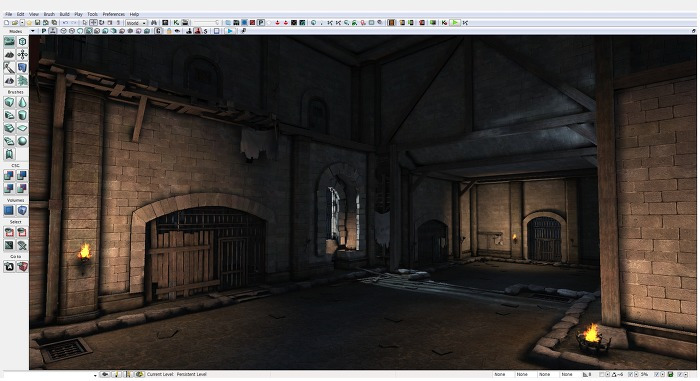Activate the selection arrow mode icon

[x=85, y=23]
